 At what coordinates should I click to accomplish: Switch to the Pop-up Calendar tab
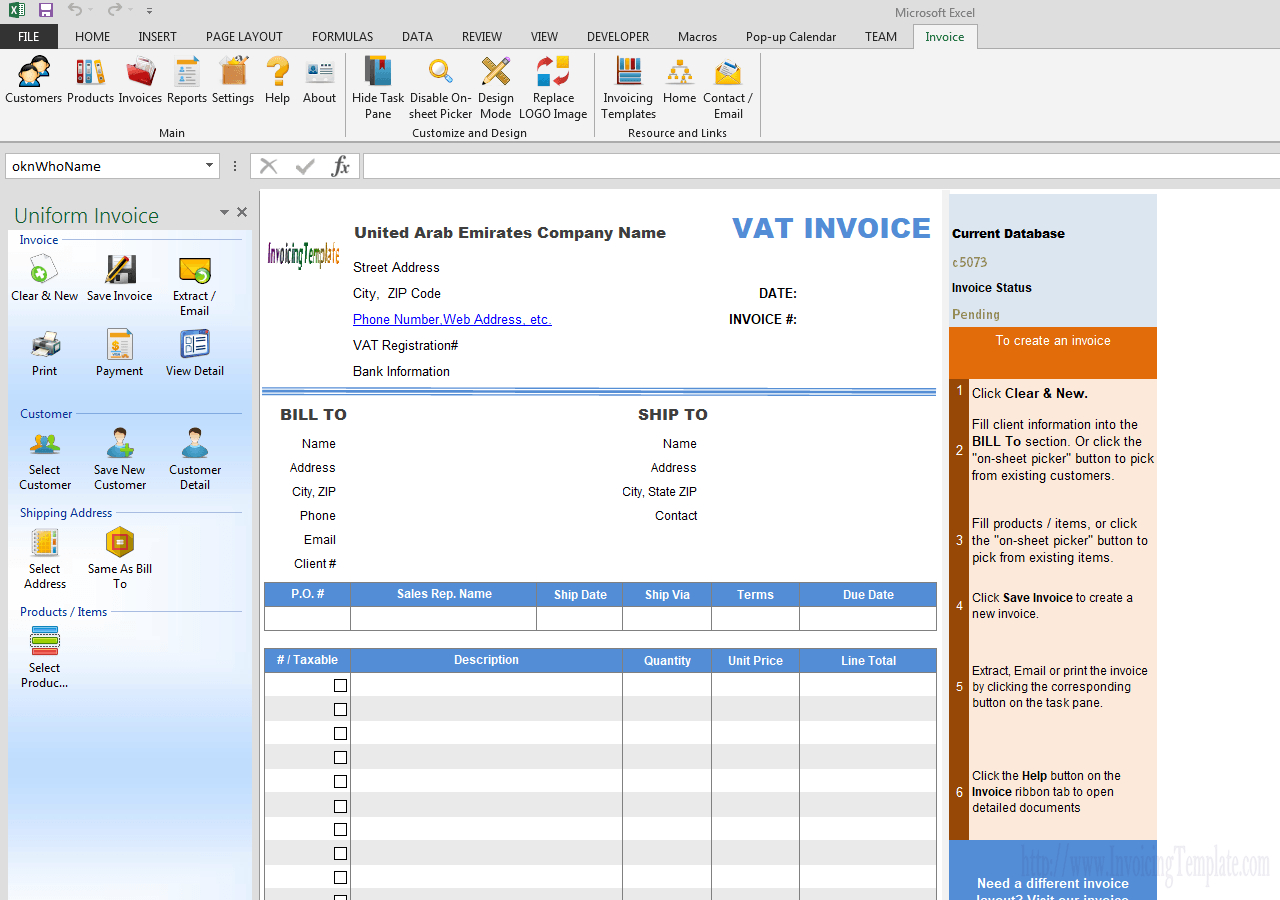[791, 37]
